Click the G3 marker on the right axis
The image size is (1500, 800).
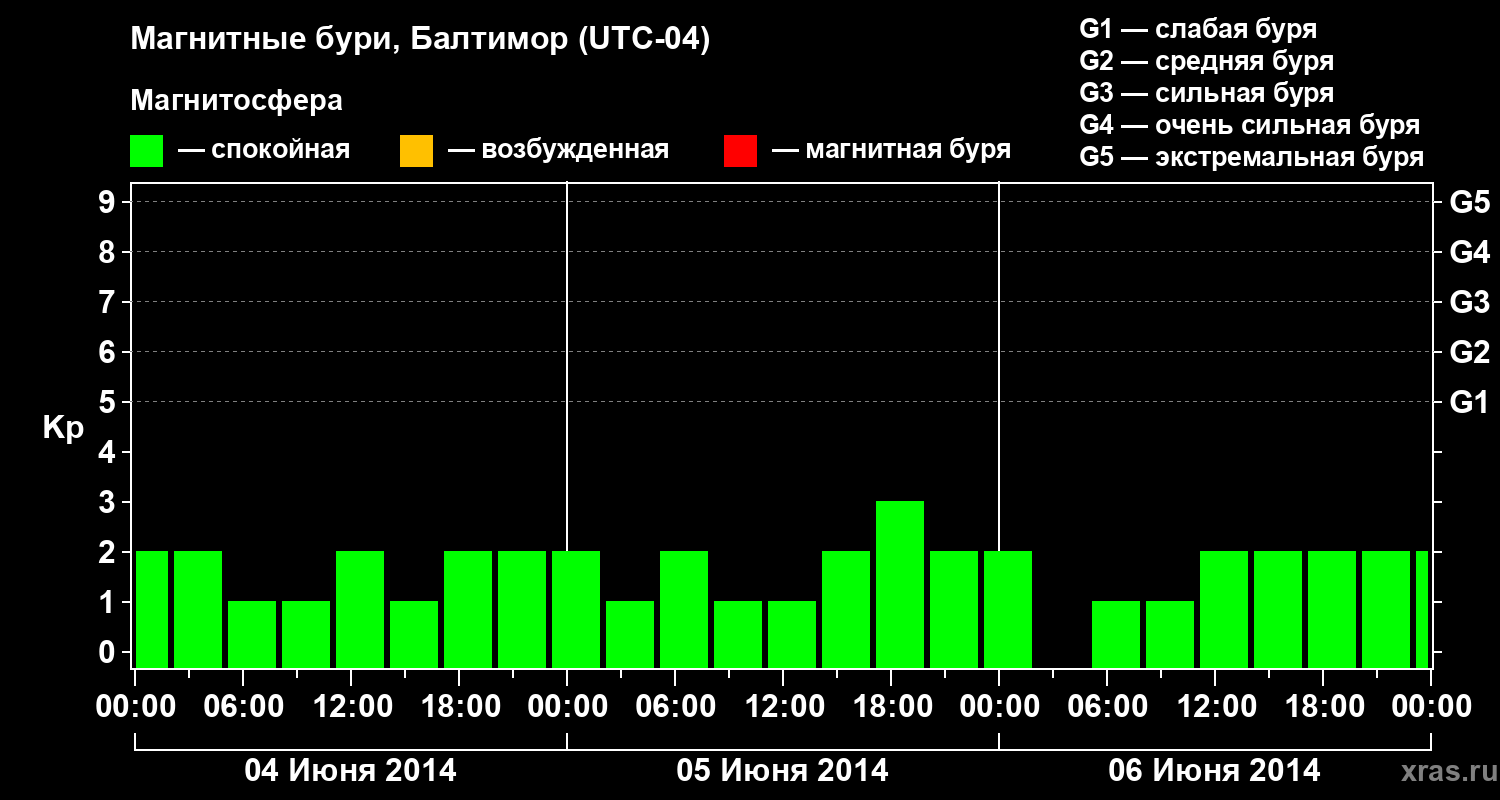(1470, 302)
